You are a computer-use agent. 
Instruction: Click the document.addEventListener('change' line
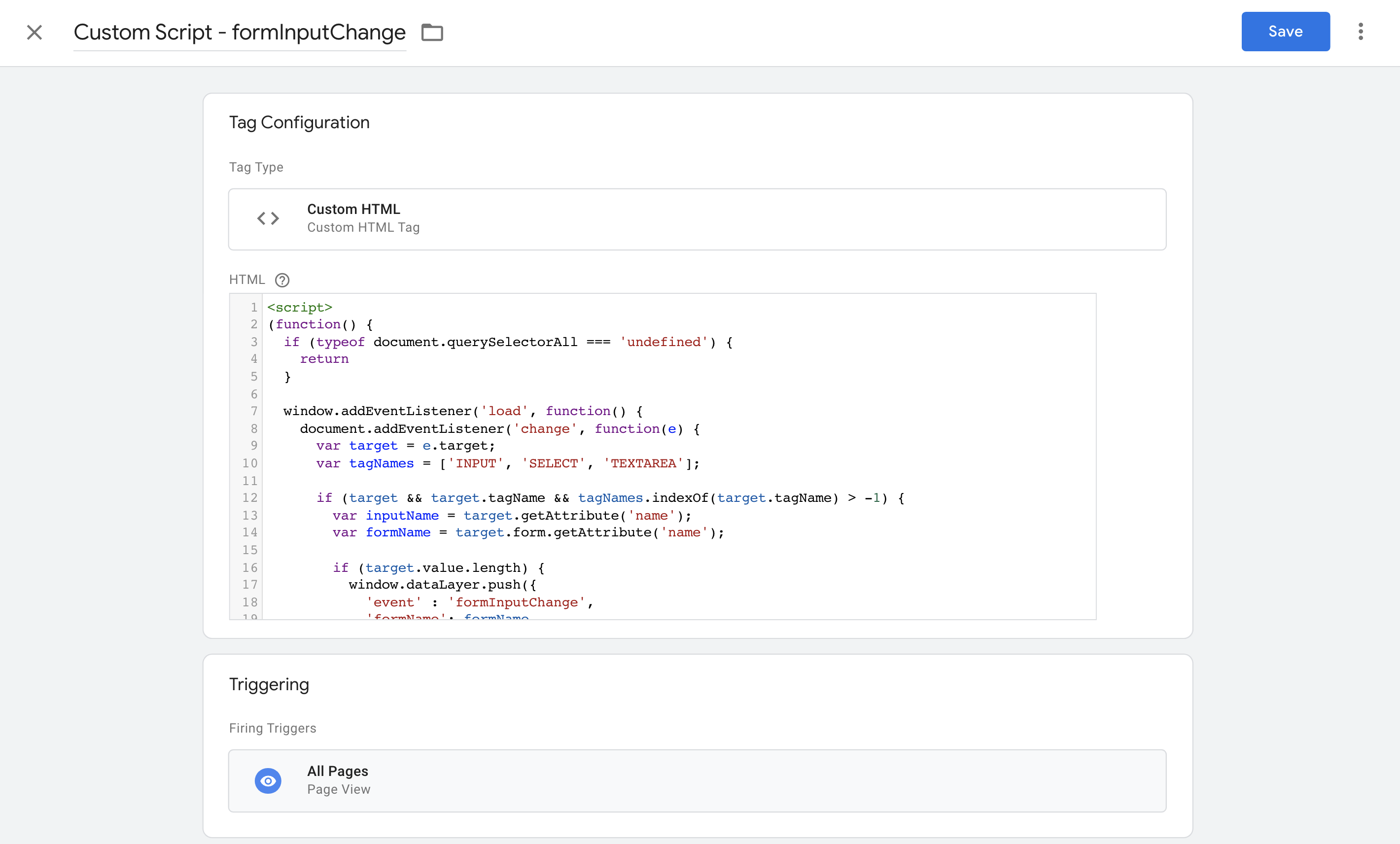(x=499, y=428)
